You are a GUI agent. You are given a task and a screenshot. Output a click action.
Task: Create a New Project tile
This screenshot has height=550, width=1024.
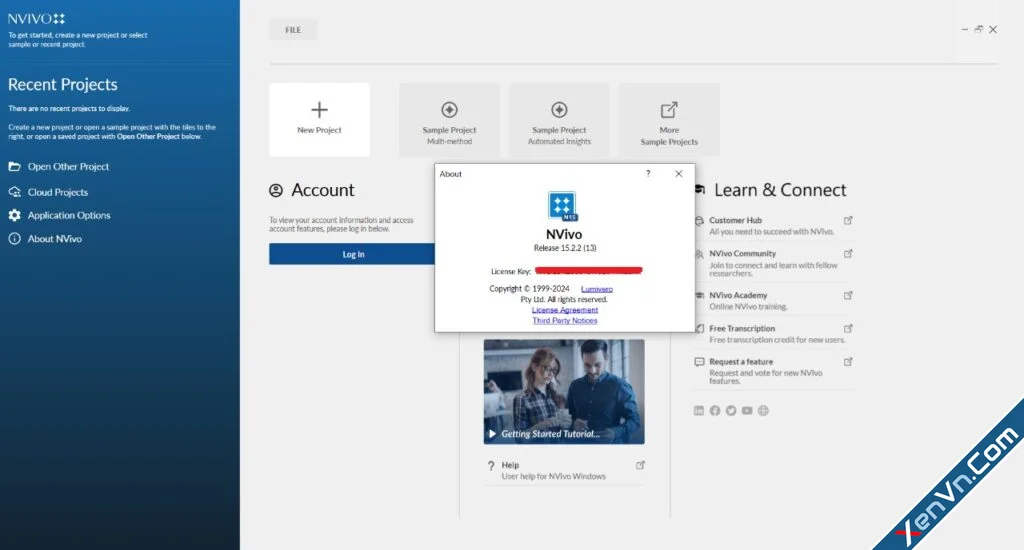coord(319,120)
